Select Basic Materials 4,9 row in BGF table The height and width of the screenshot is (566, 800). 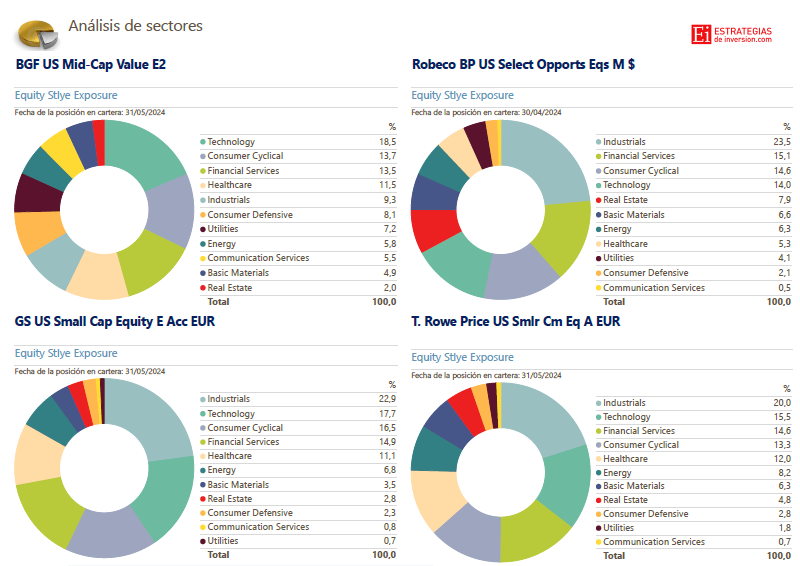[298, 273]
